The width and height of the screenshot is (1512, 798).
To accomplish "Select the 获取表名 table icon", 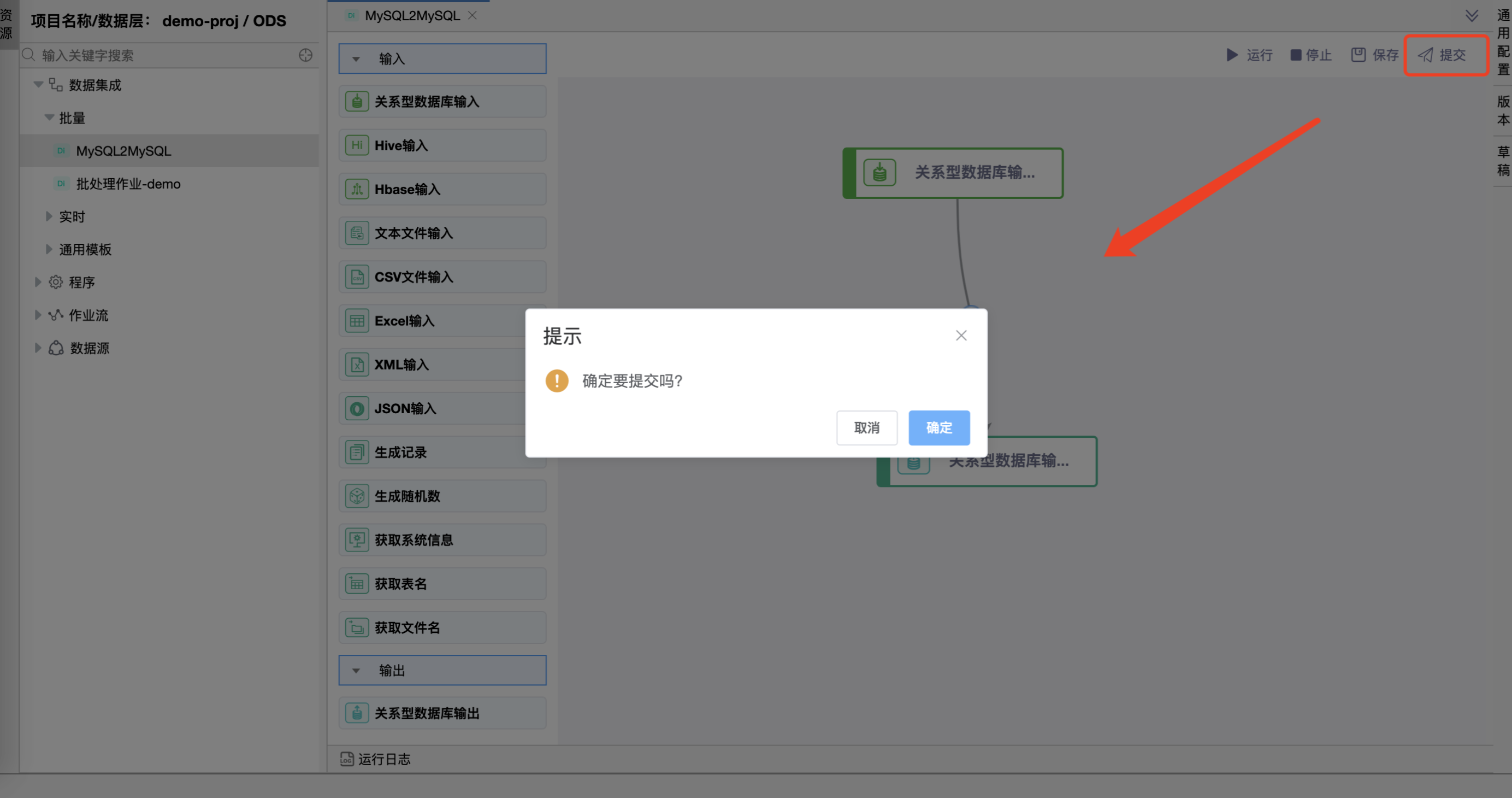I will coord(357,584).
